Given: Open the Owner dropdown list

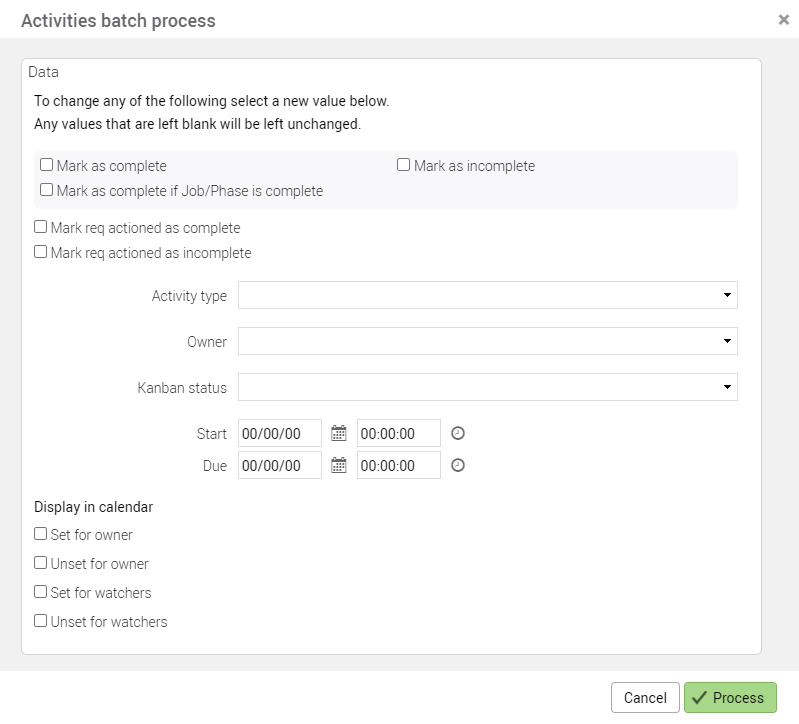Looking at the screenshot, I should click(x=487, y=342).
